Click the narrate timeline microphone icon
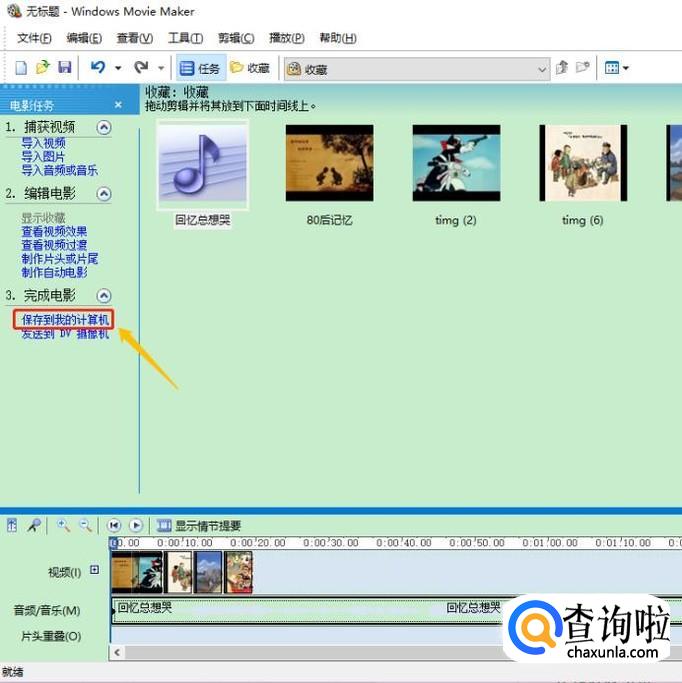The image size is (682, 683). pyautogui.click(x=34, y=525)
